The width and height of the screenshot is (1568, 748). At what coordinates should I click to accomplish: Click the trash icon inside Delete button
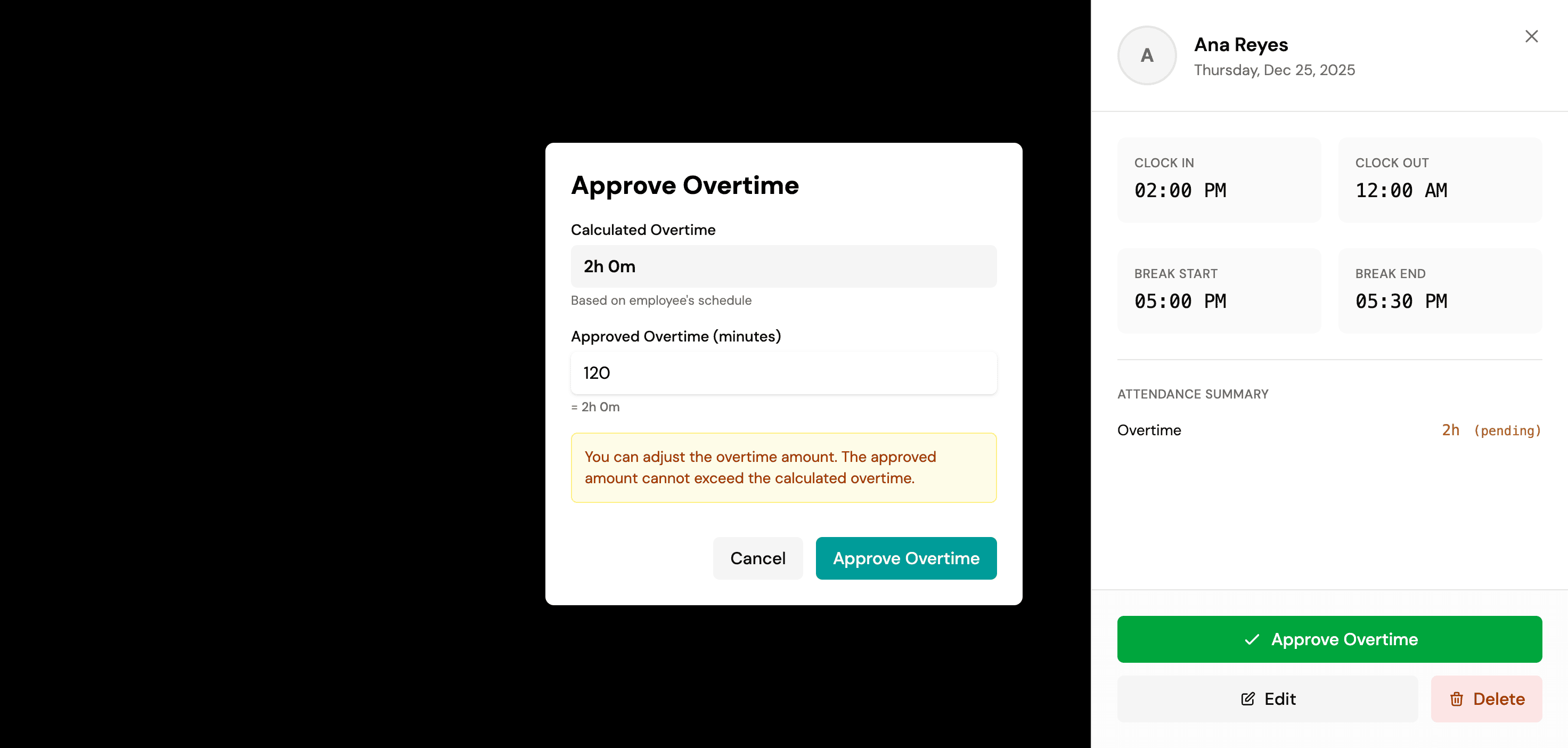(x=1457, y=698)
